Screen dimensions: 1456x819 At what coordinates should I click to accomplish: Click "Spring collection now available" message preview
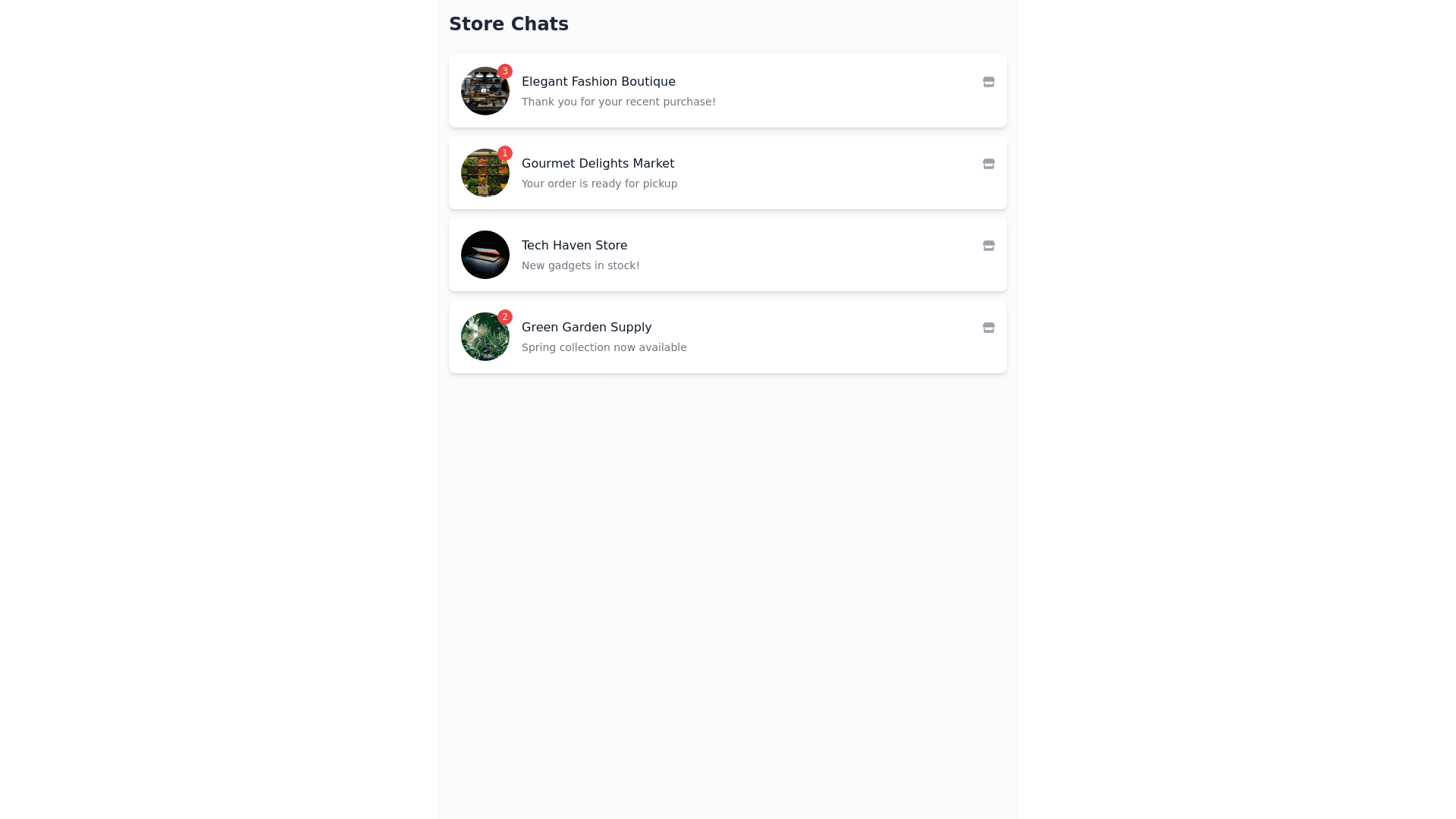(x=604, y=347)
